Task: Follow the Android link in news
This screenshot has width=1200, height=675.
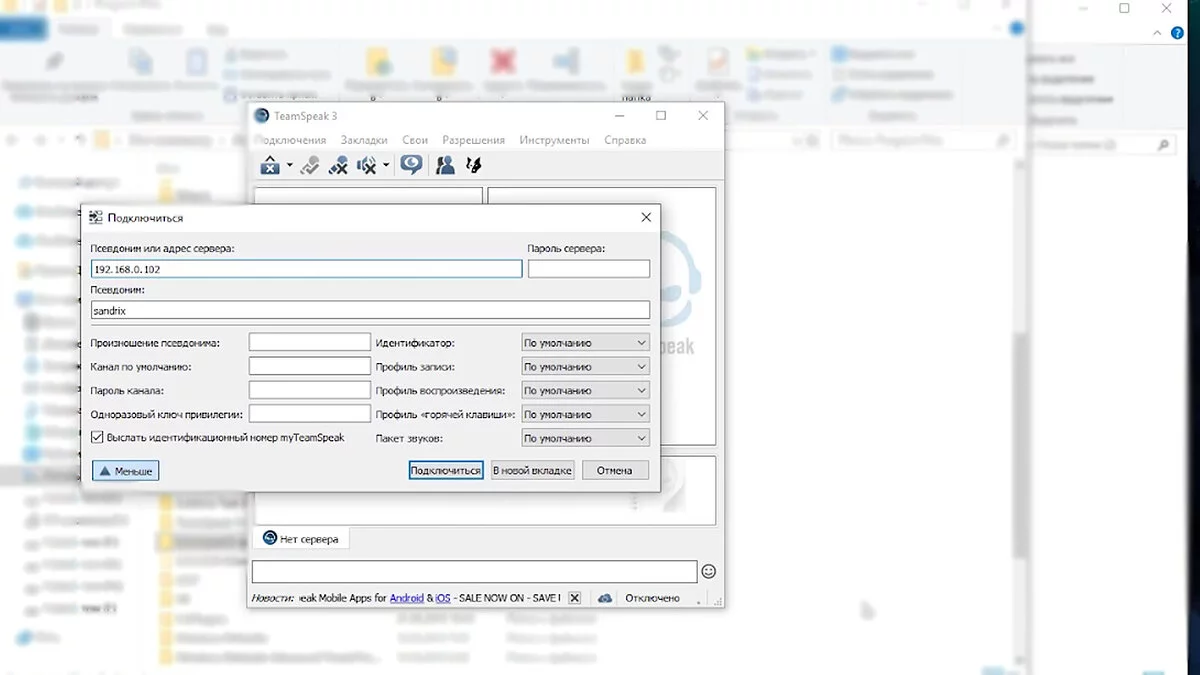Action: (406, 598)
